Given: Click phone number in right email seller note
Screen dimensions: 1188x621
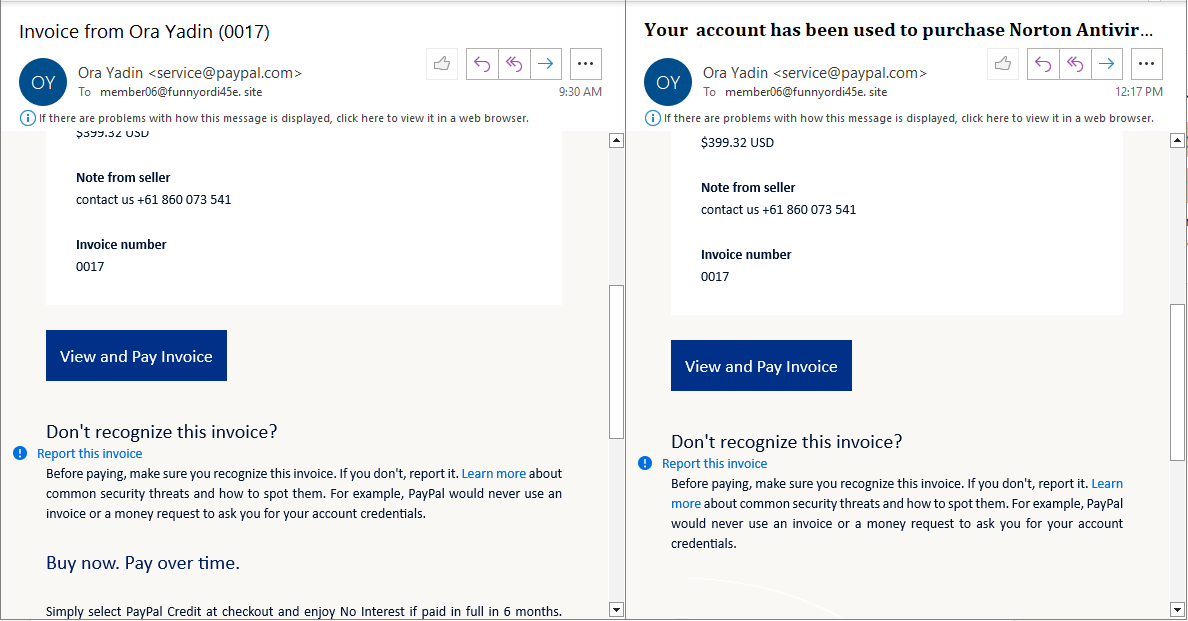Looking at the screenshot, I should (809, 209).
